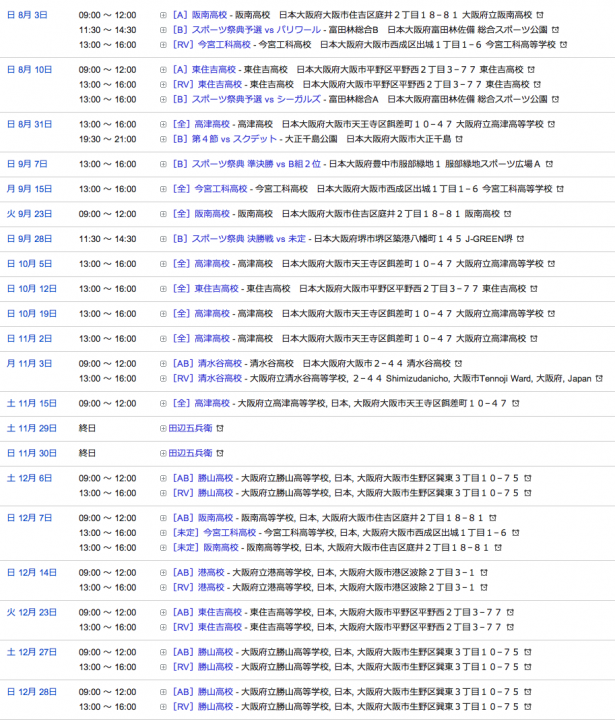Open map icon for 11月30日 田辺五兵衛 event
This screenshot has width=615, height=720.
click(220, 453)
